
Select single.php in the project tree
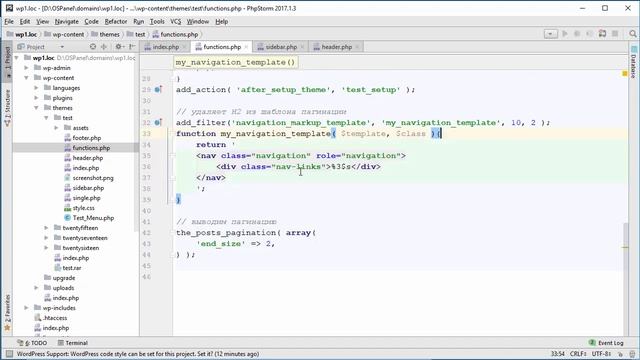(x=82, y=198)
